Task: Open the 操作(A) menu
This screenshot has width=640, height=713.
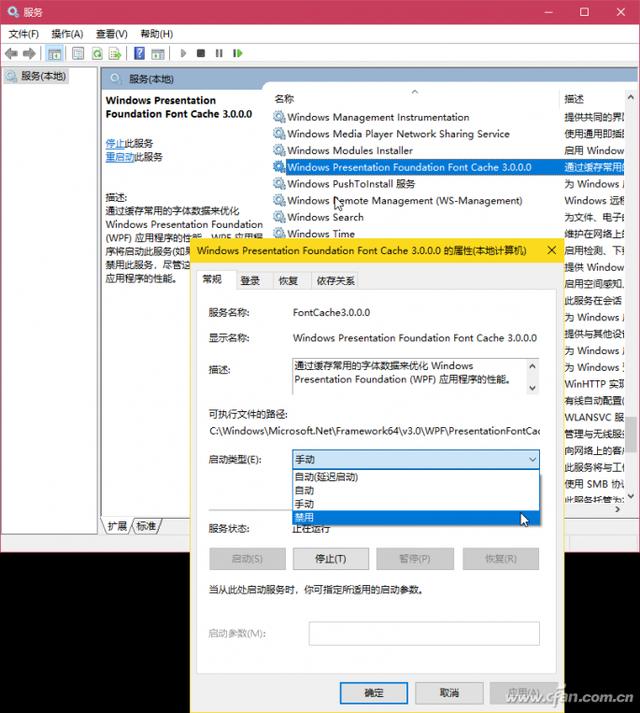Action: 67,34
